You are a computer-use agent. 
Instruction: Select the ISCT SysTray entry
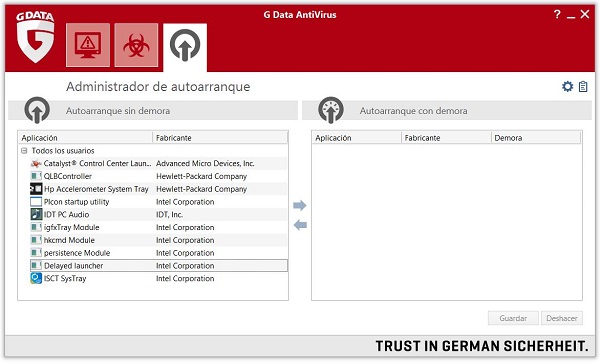pyautogui.click(x=158, y=278)
